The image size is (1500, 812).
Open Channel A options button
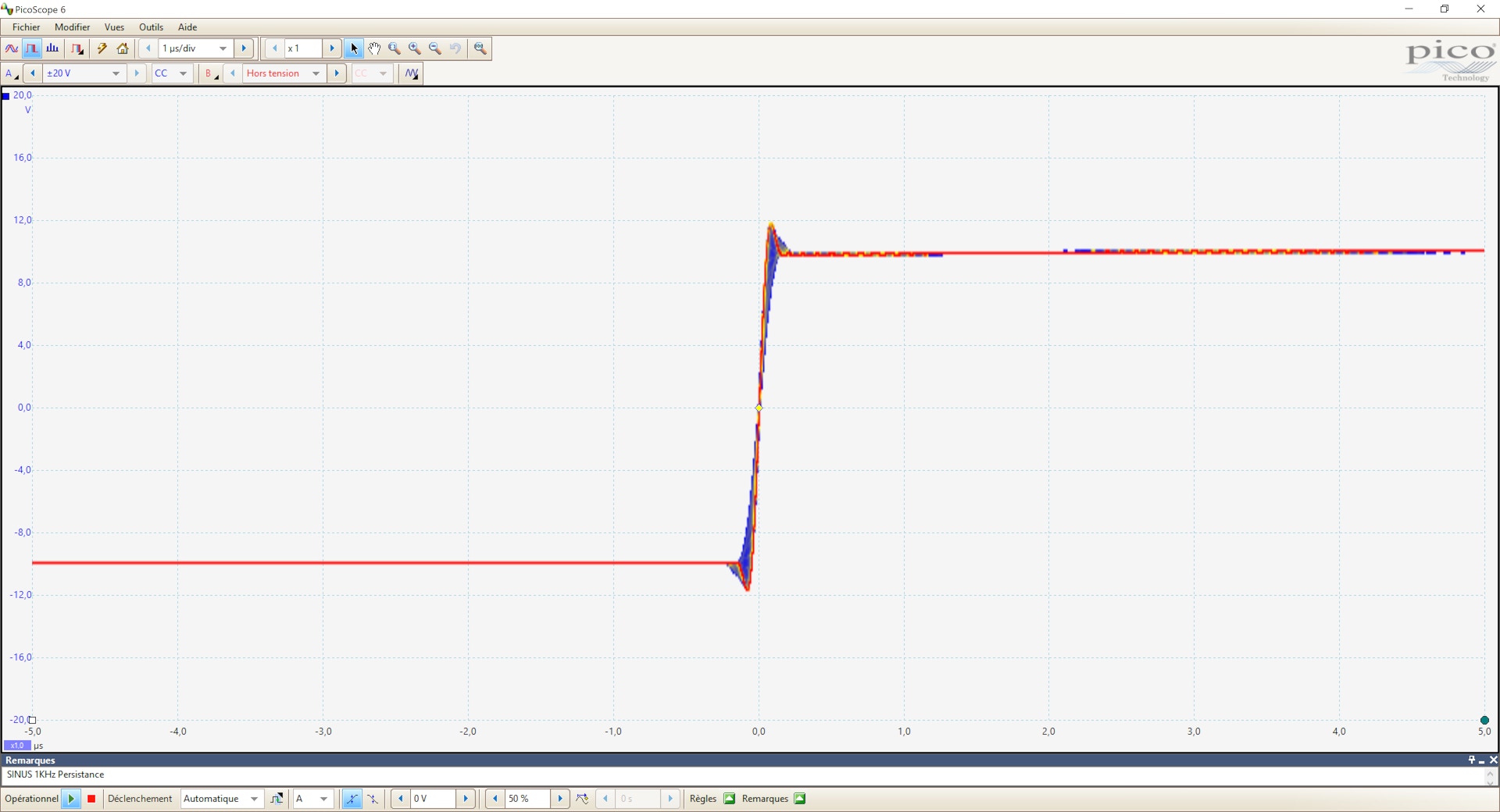[x=11, y=73]
